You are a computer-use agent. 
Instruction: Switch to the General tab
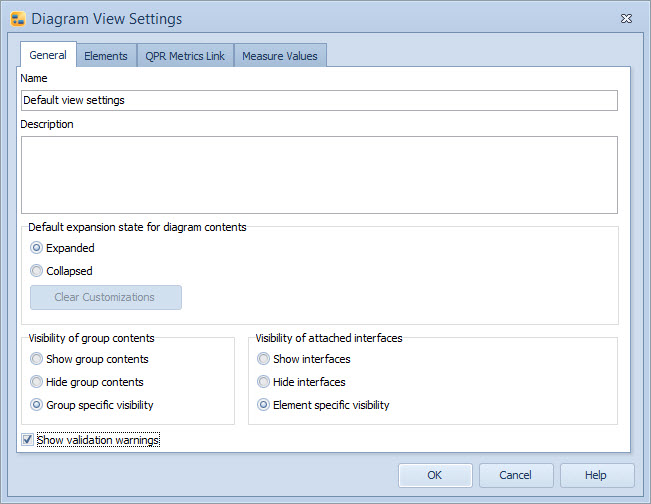click(x=48, y=55)
